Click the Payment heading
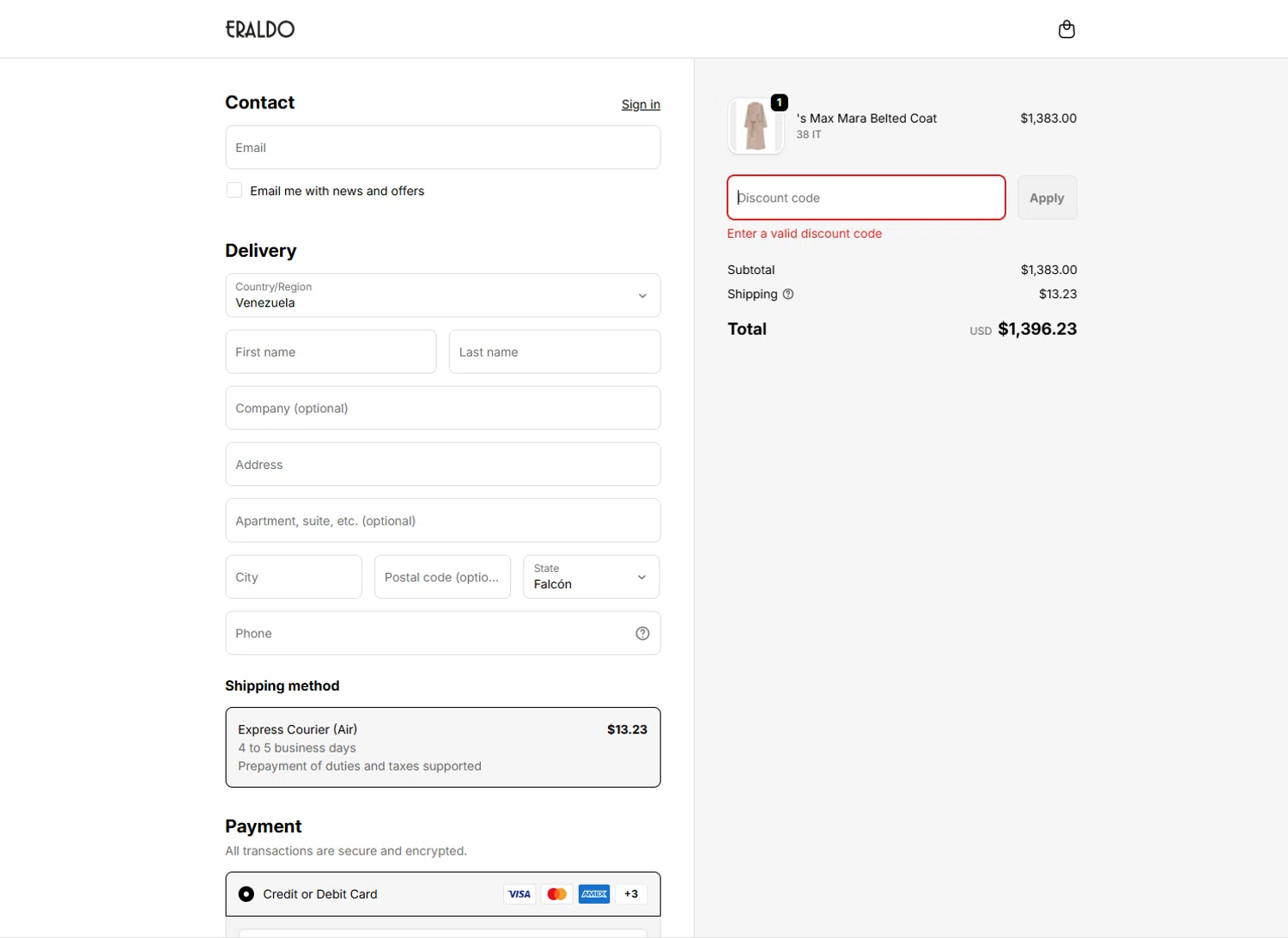Viewport: 1288px width, 938px height. (264, 826)
